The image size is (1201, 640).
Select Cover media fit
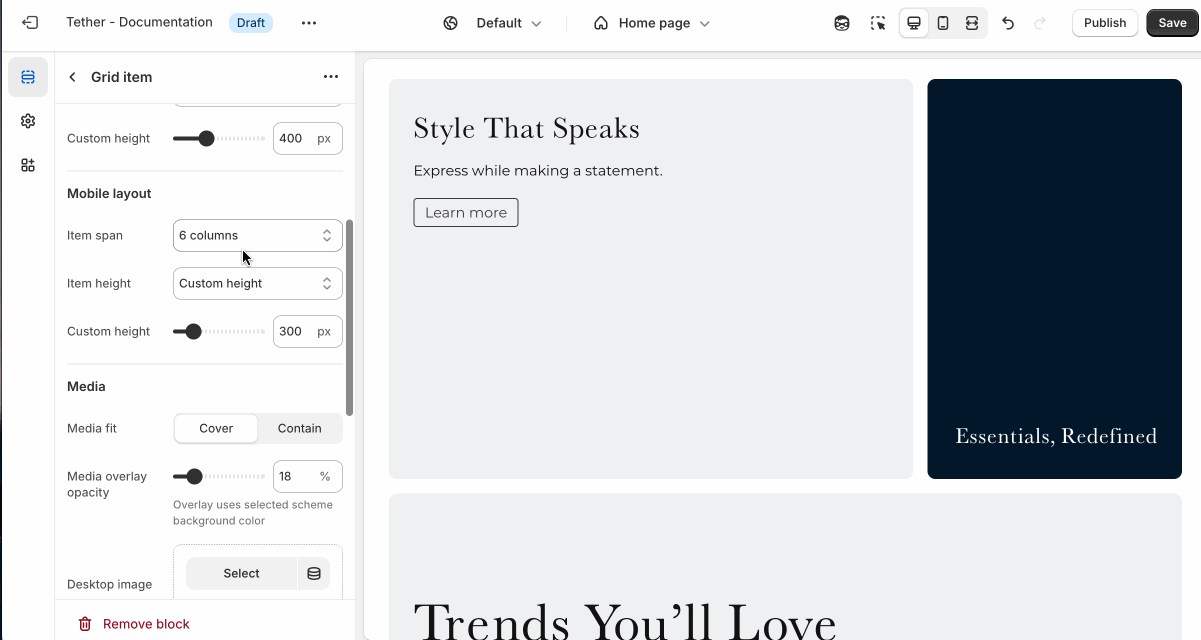[216, 428]
